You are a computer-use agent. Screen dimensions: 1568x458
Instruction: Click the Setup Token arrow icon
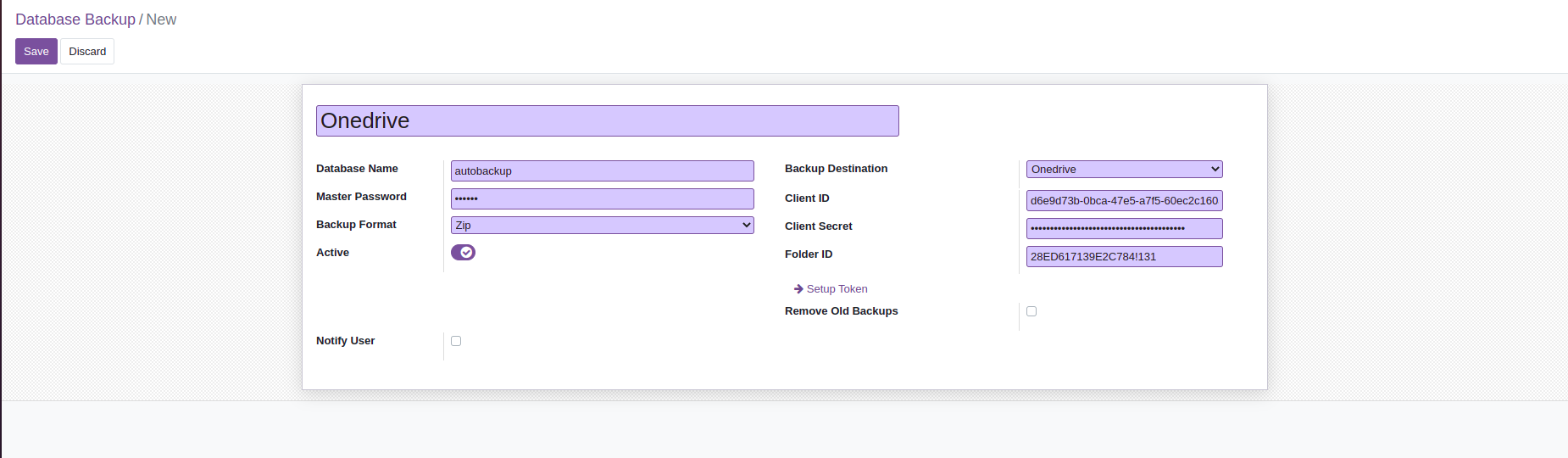click(x=798, y=289)
